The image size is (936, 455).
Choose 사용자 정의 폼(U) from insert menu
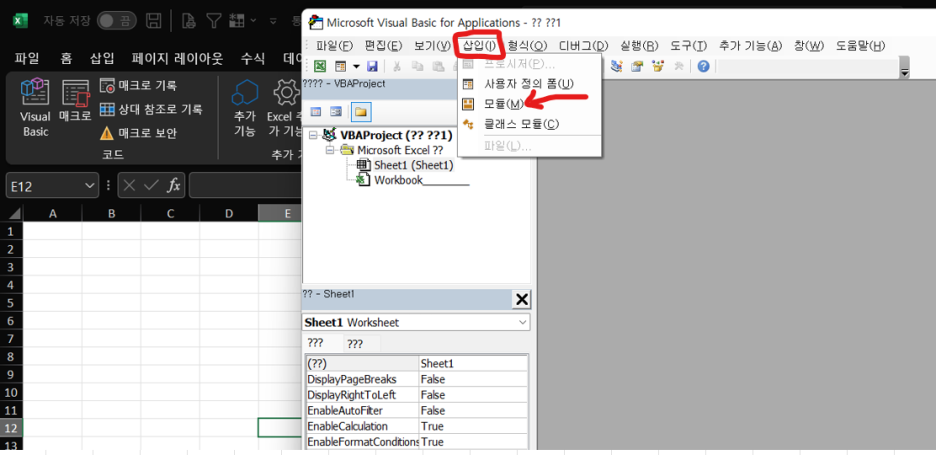click(528, 84)
